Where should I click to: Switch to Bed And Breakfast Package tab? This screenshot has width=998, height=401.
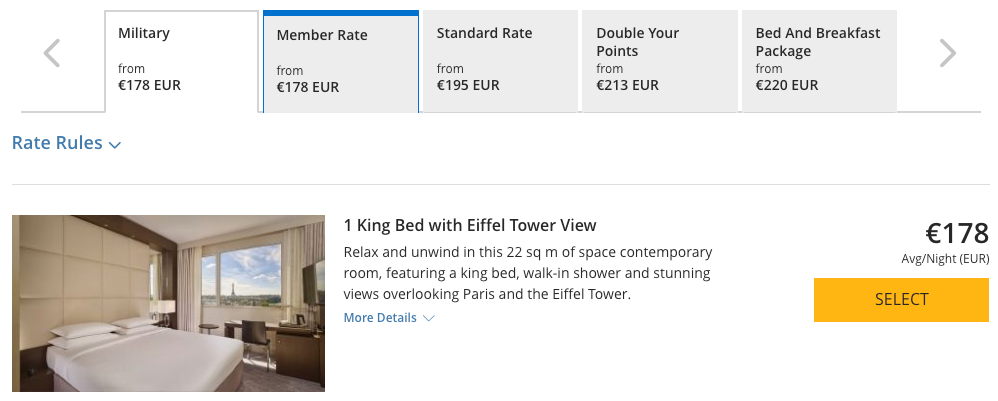coord(818,61)
